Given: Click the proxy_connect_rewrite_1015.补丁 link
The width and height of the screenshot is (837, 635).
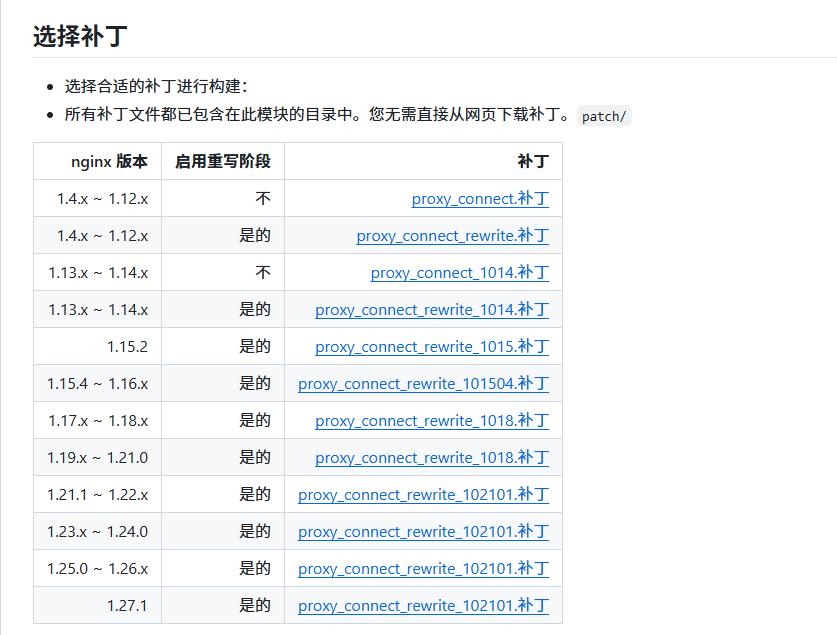Looking at the screenshot, I should tap(432, 347).
